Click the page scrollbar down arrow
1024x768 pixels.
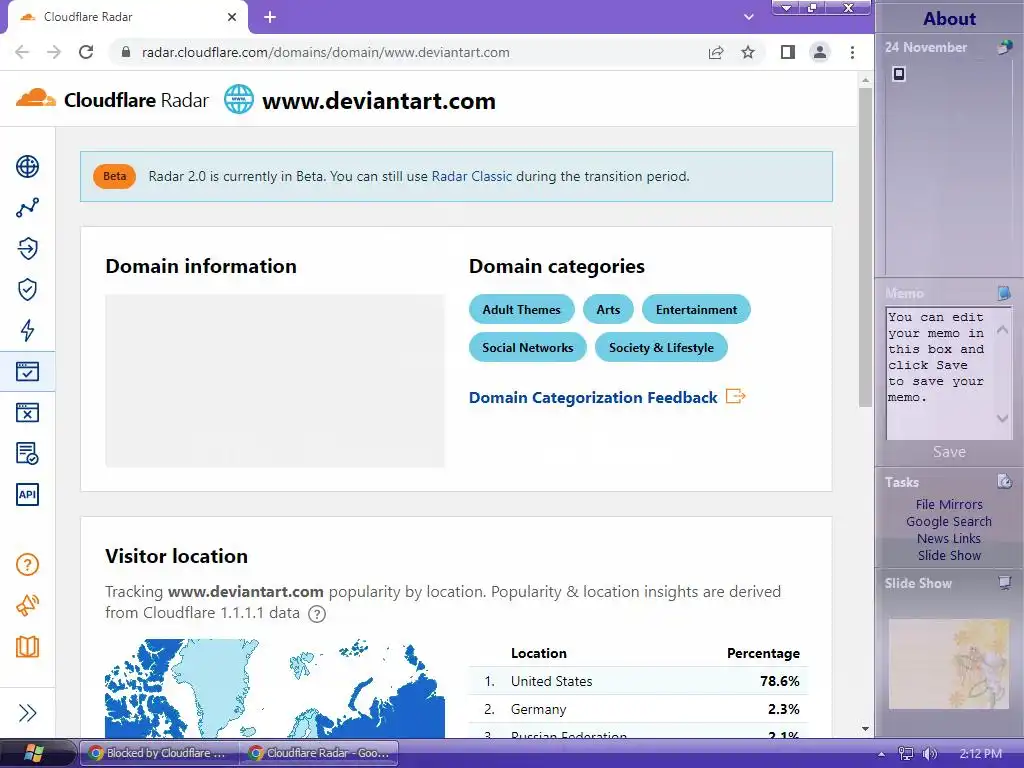click(865, 729)
